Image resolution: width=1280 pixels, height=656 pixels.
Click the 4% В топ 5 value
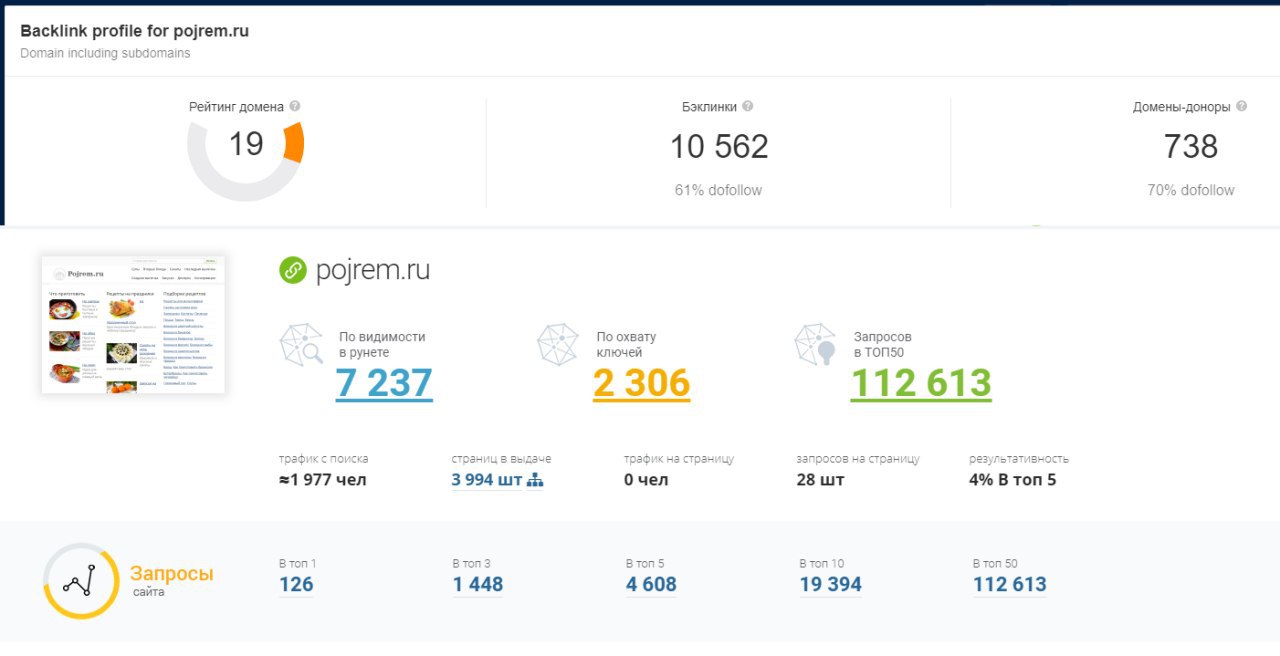1013,480
